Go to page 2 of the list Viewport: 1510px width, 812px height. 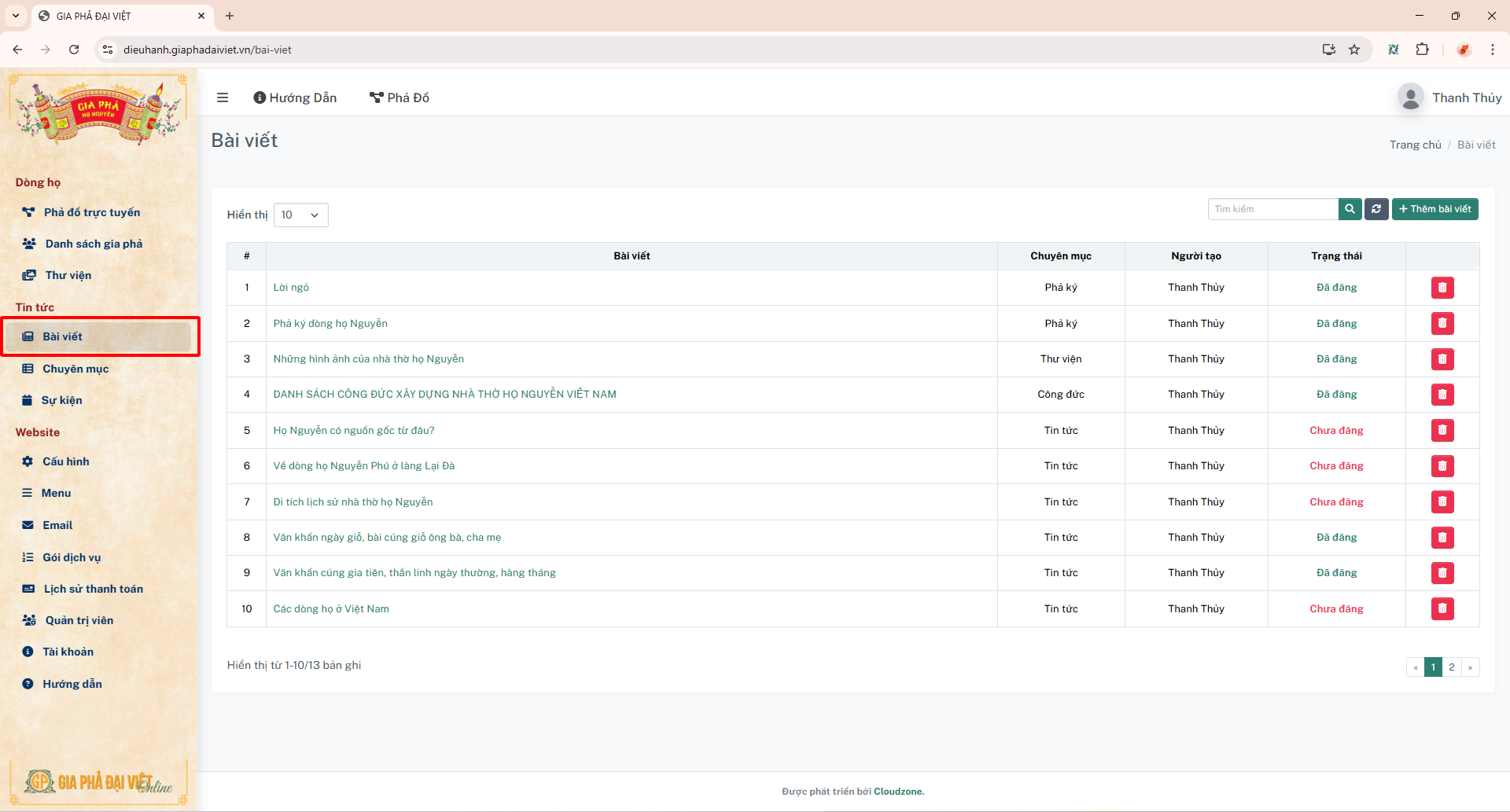pyautogui.click(x=1452, y=667)
